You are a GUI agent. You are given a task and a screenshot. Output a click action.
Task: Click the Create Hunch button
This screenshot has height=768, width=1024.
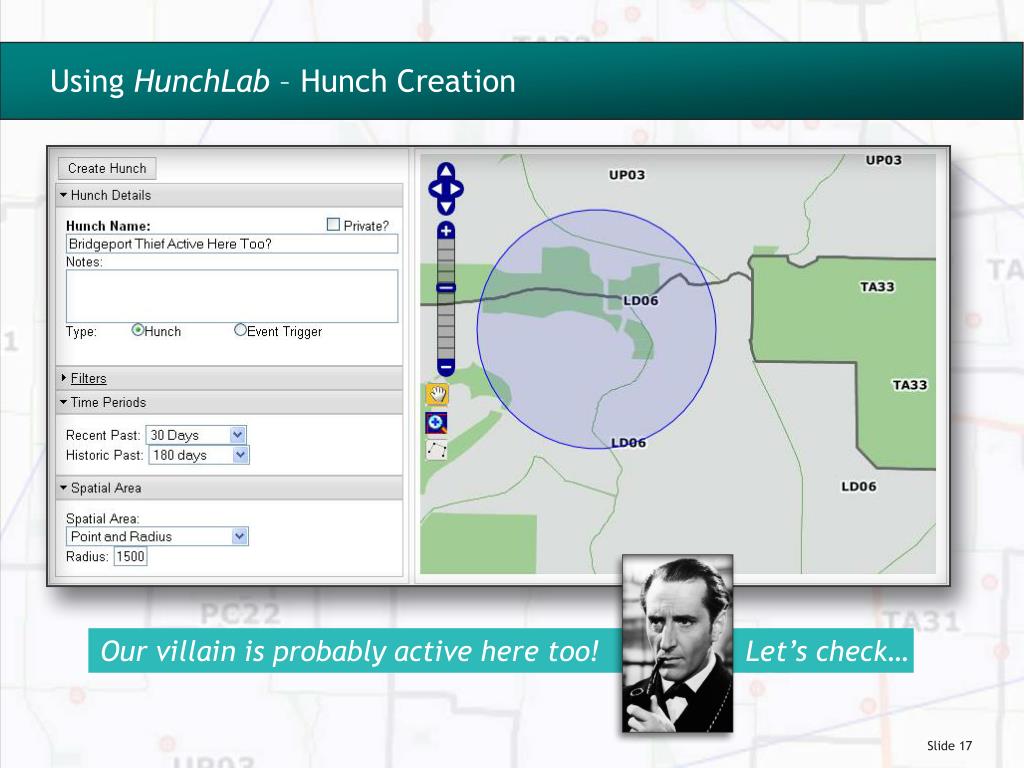(107, 168)
